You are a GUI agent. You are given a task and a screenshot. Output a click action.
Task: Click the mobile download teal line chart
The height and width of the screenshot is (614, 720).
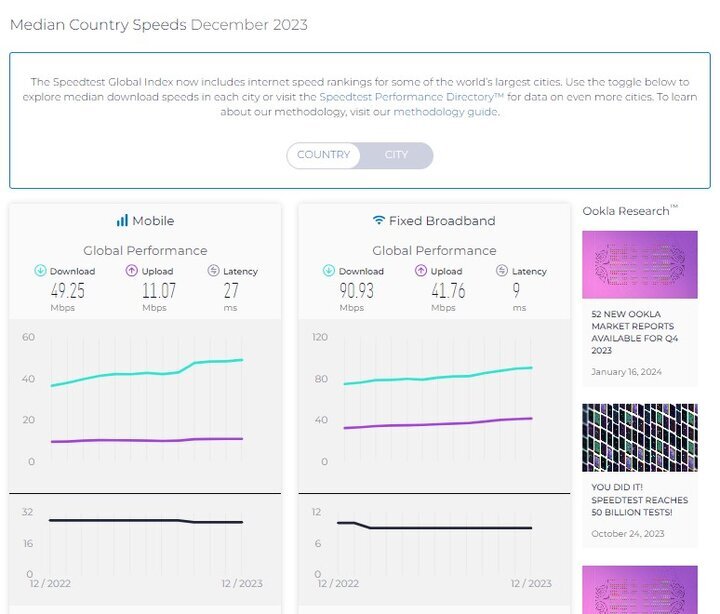pos(147,373)
